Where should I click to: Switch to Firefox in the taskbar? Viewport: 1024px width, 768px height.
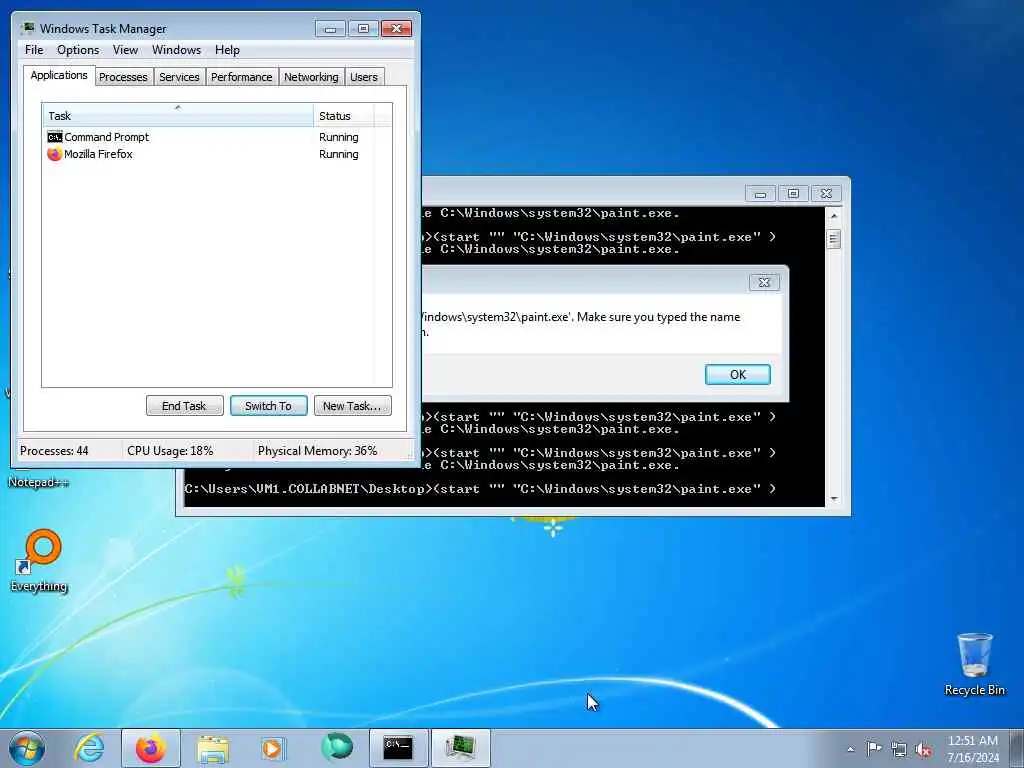click(151, 748)
